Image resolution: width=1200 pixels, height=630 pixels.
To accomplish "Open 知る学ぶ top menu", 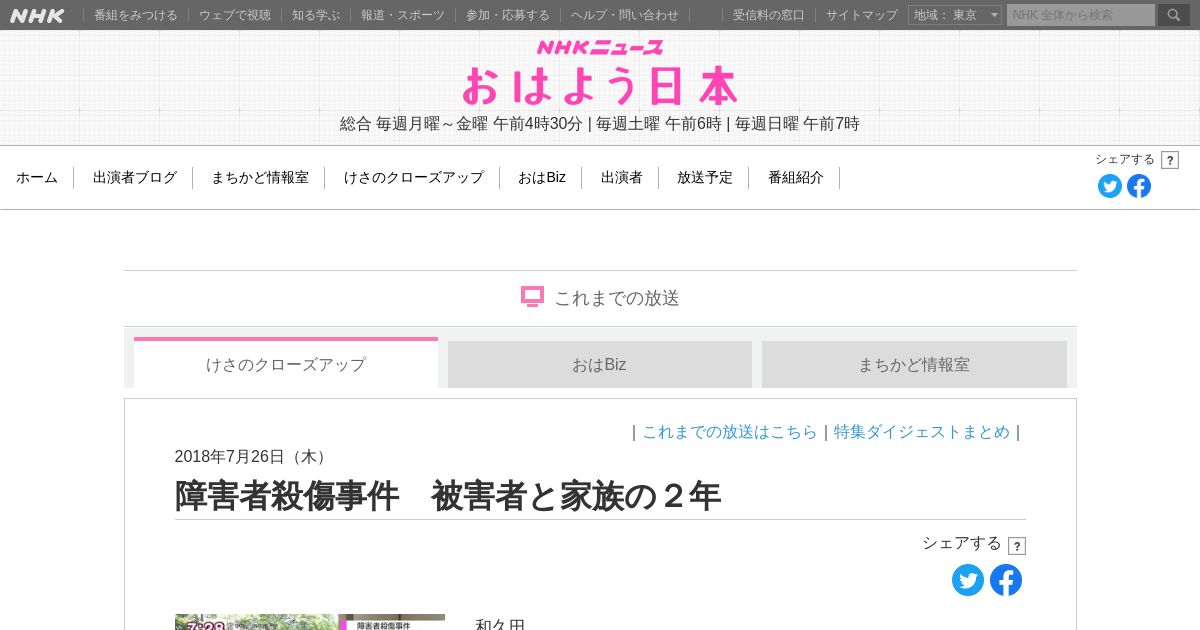I will click(x=316, y=15).
